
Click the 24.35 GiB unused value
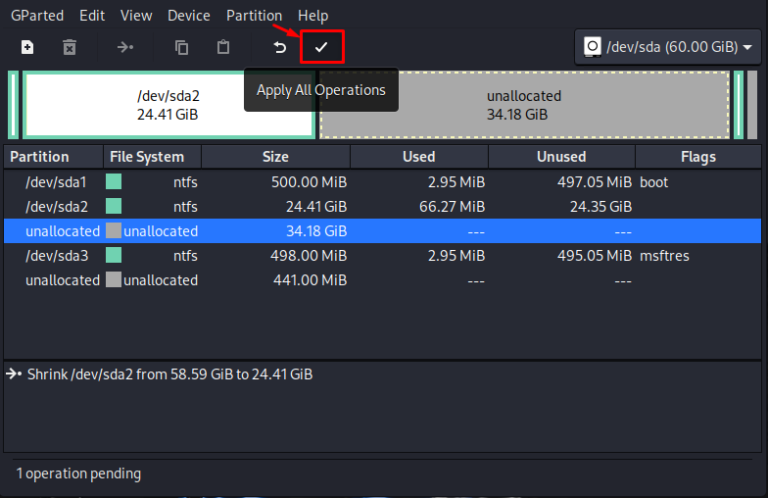tap(601, 207)
